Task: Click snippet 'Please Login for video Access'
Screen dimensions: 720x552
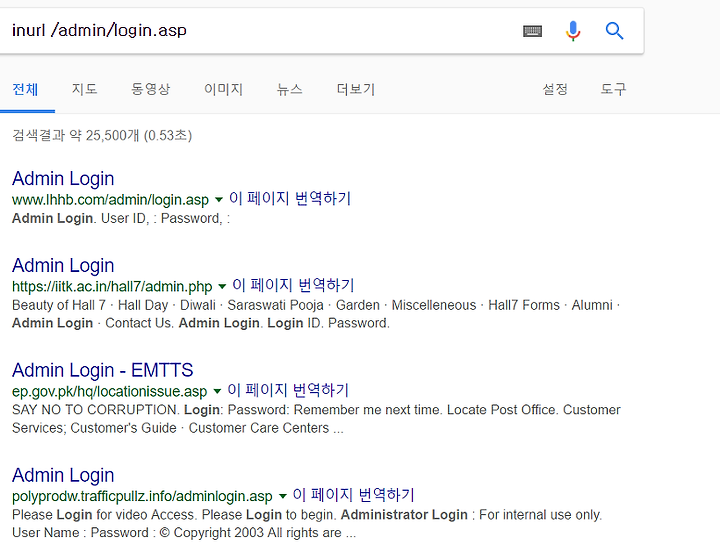Action: click(103, 515)
